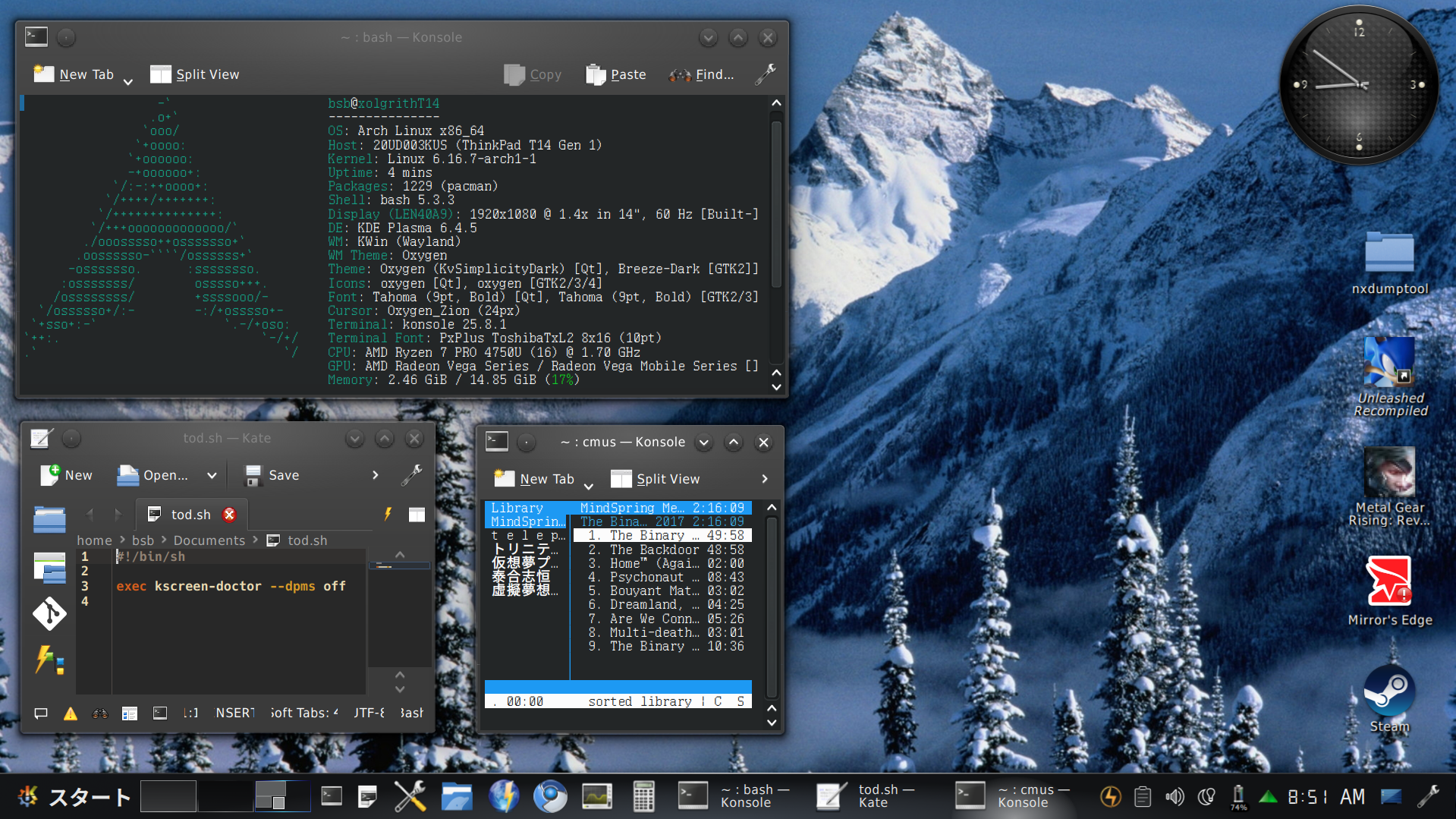Click Paste in the bash Konsole toolbar

[x=616, y=74]
